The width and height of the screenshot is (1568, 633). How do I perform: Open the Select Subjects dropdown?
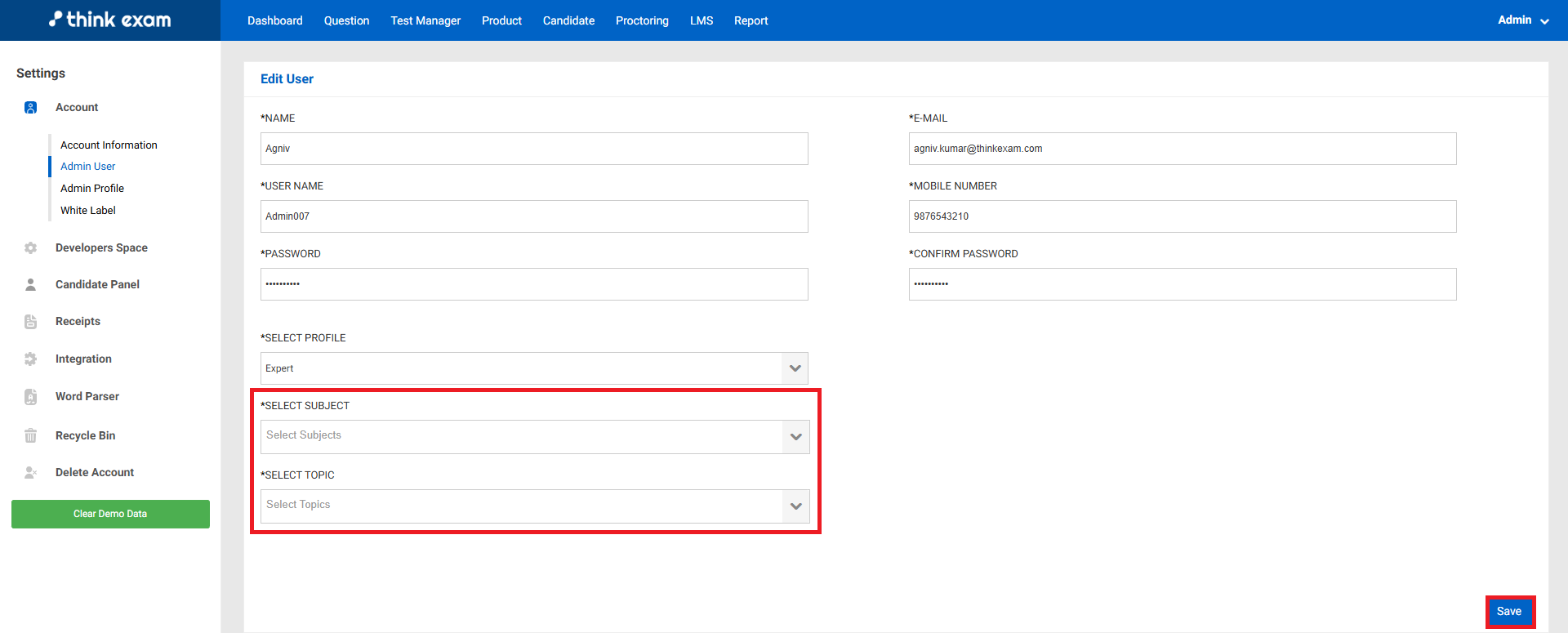[795, 437]
